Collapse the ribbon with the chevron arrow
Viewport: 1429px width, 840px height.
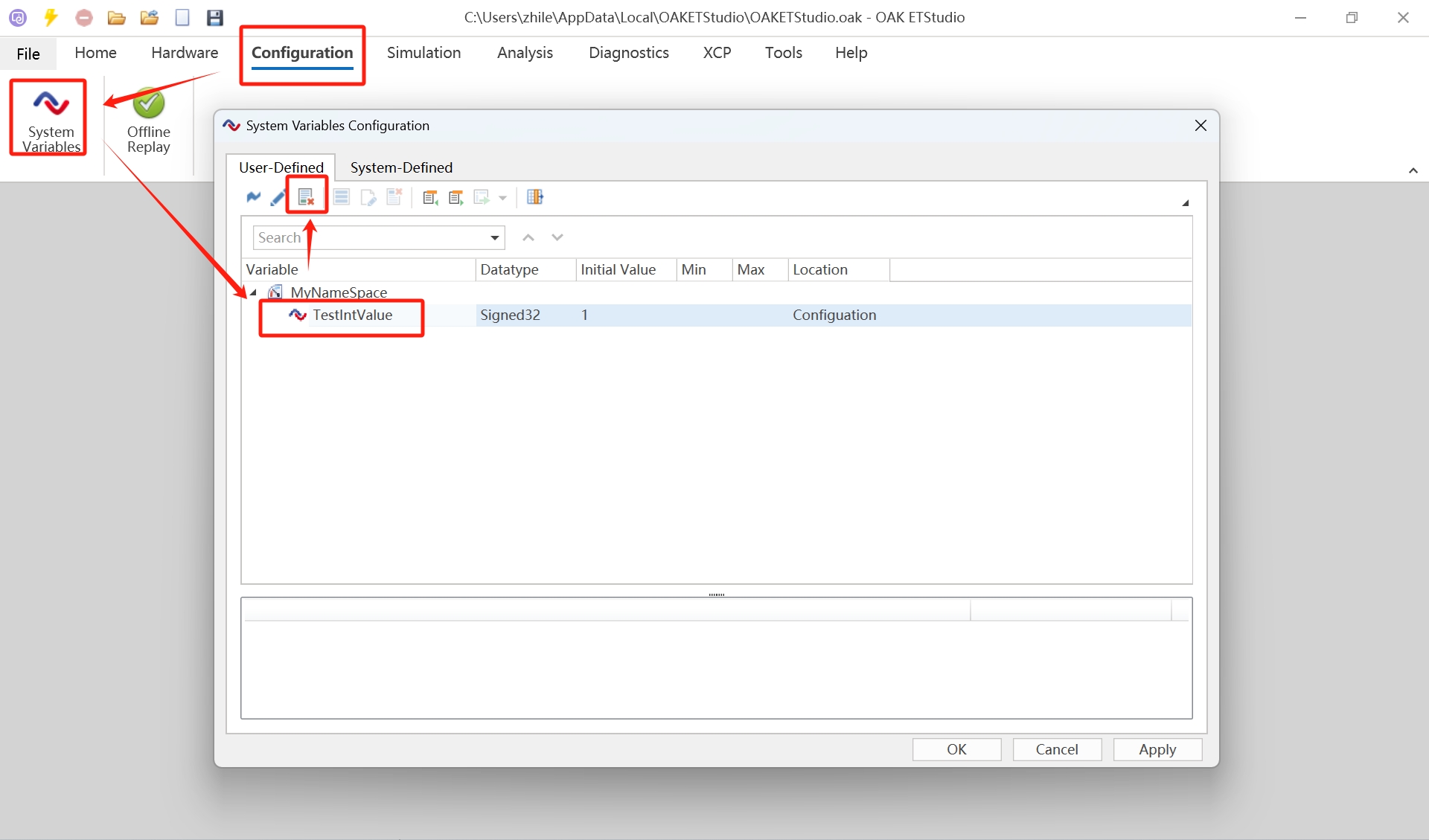[1413, 170]
